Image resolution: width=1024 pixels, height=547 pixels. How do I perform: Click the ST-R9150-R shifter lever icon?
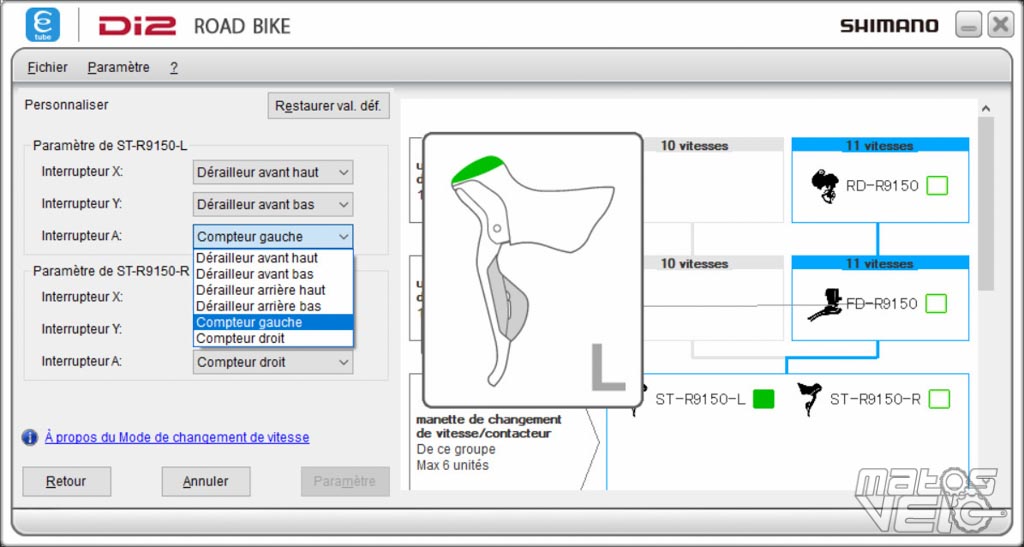click(809, 399)
